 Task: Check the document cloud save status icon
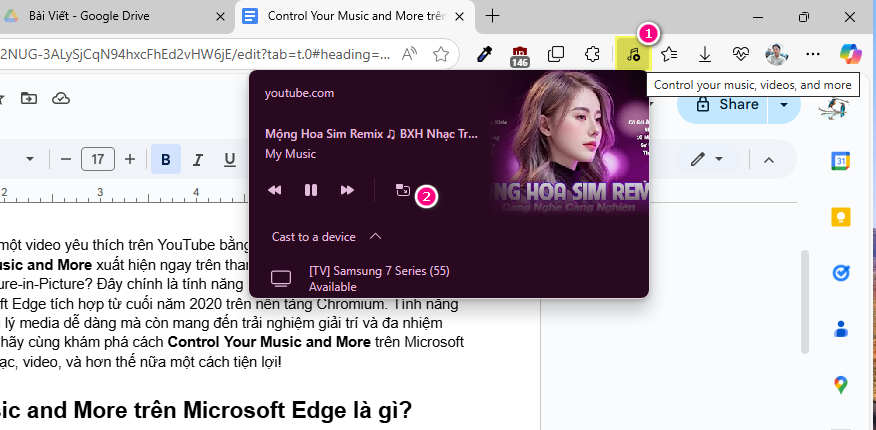pos(60,98)
